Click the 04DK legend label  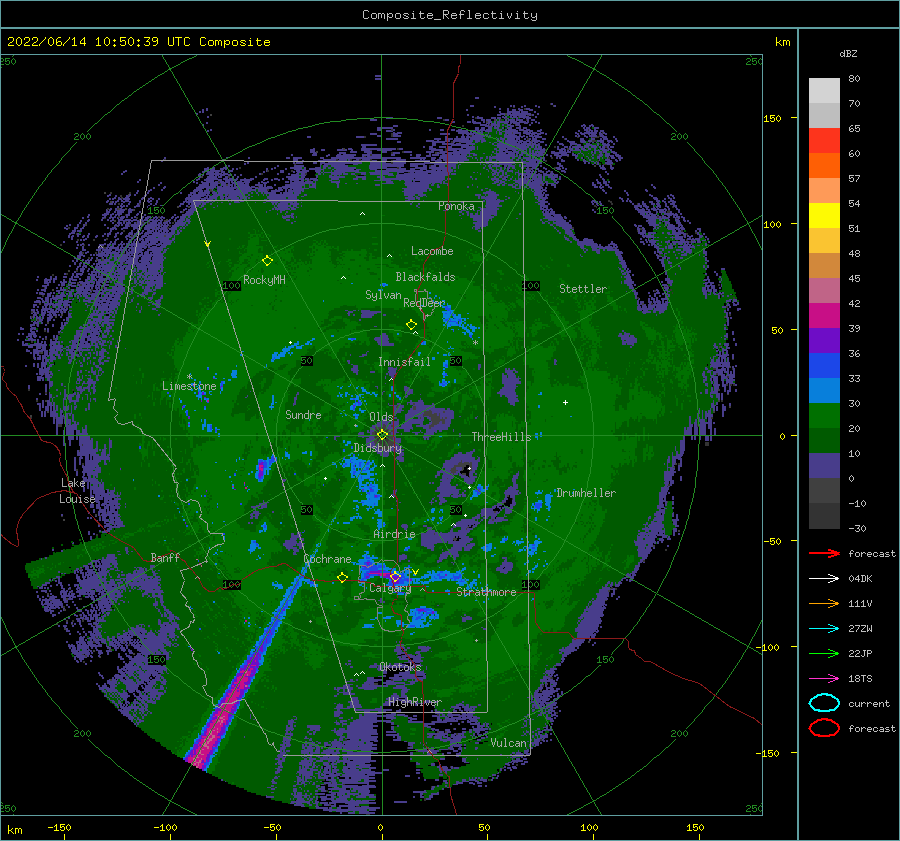(x=860, y=579)
